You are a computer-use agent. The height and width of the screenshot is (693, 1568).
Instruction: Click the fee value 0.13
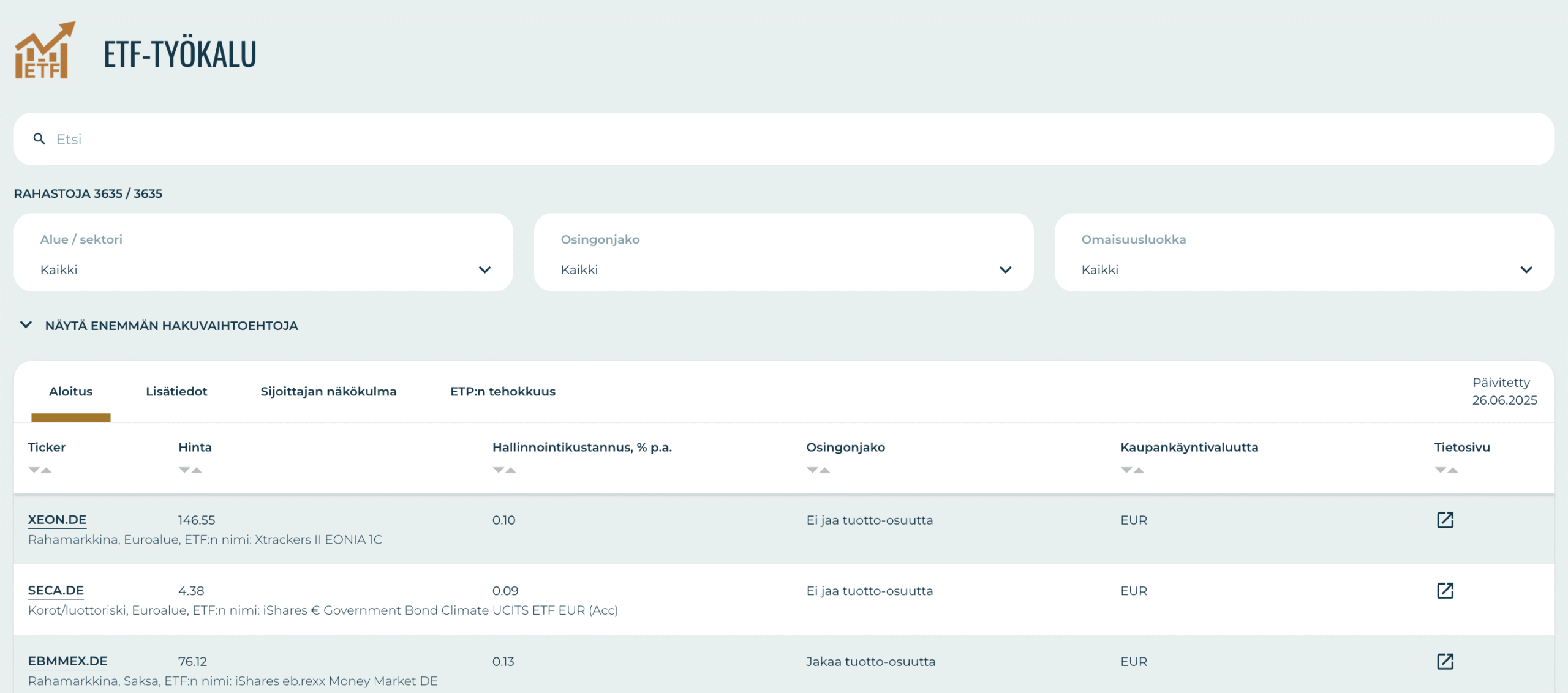coord(503,662)
